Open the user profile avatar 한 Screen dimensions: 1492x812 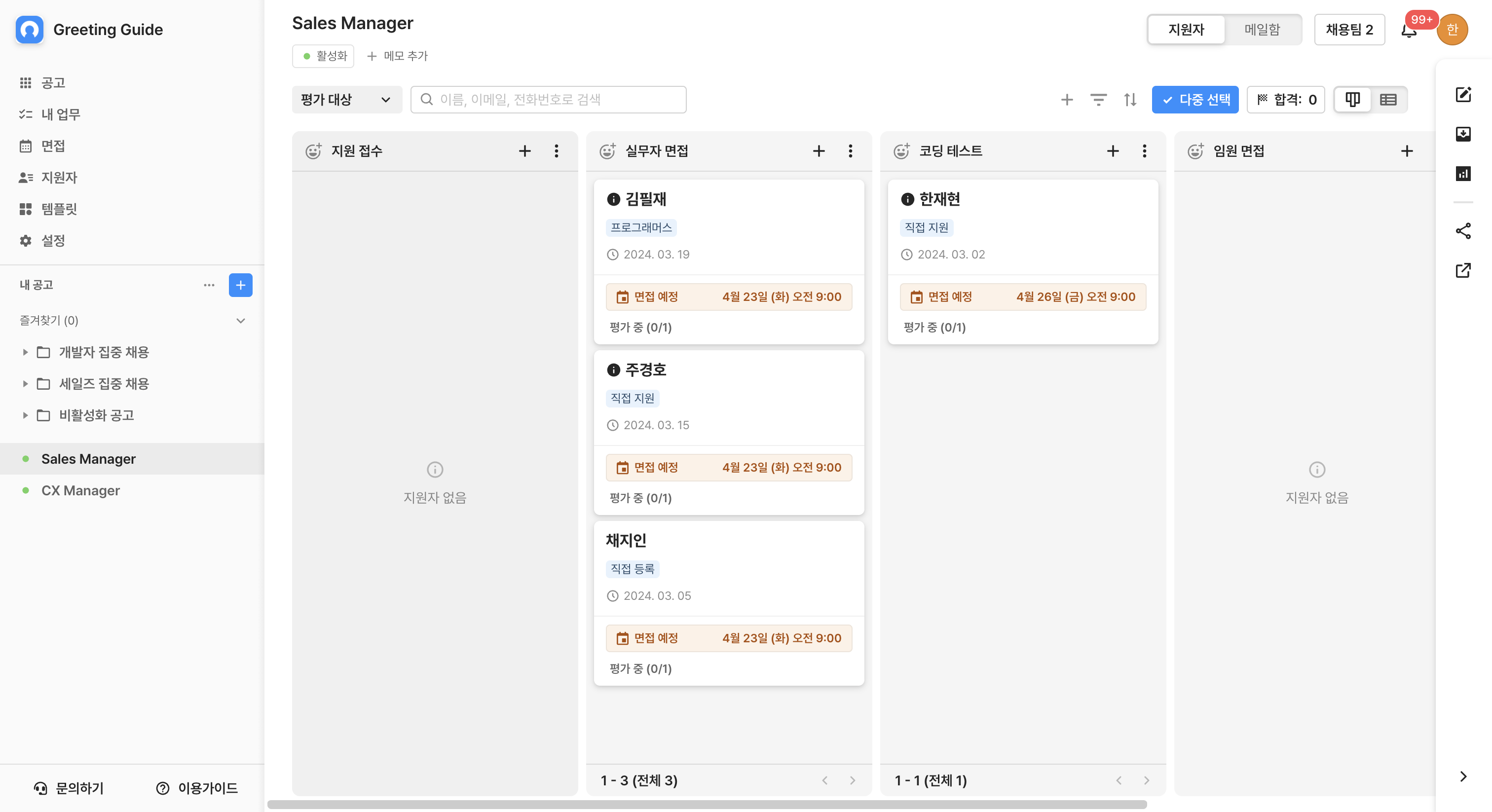point(1452,30)
